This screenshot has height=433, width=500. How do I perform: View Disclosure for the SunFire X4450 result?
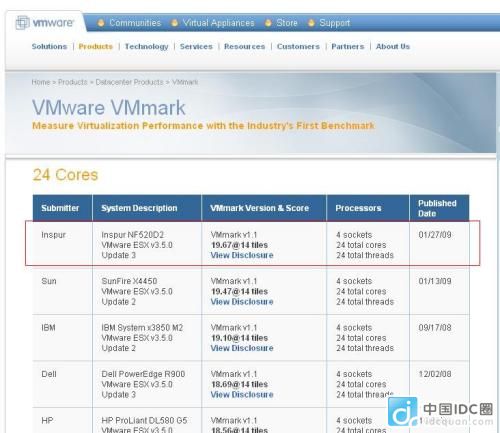pos(242,302)
